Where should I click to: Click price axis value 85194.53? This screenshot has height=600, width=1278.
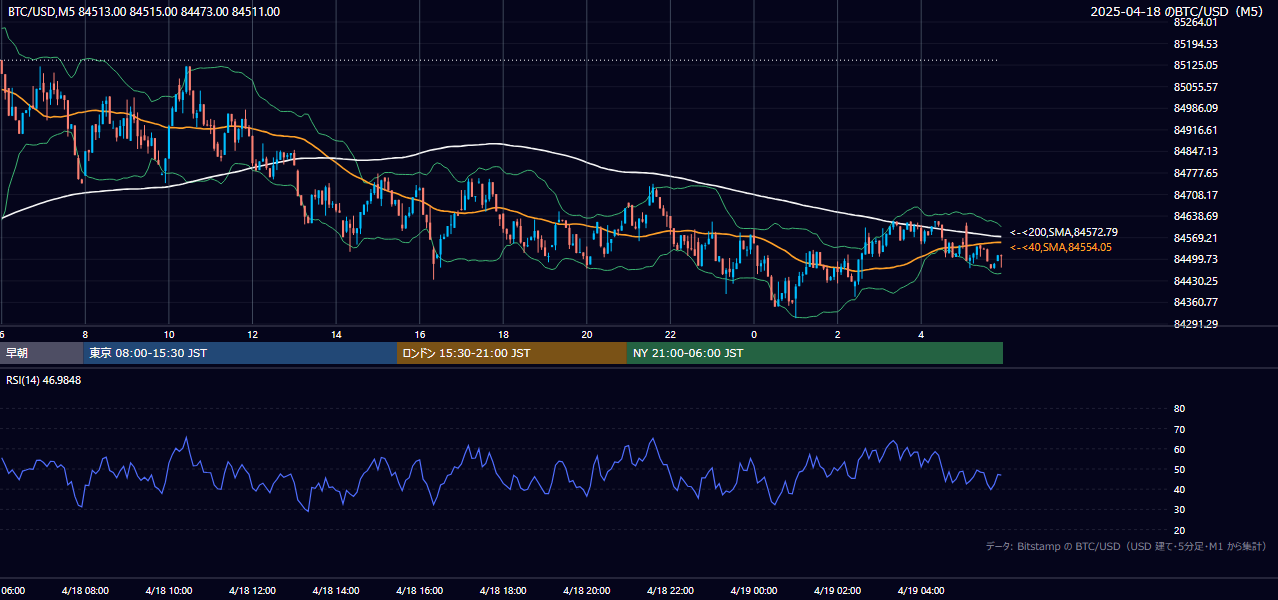click(1195, 44)
